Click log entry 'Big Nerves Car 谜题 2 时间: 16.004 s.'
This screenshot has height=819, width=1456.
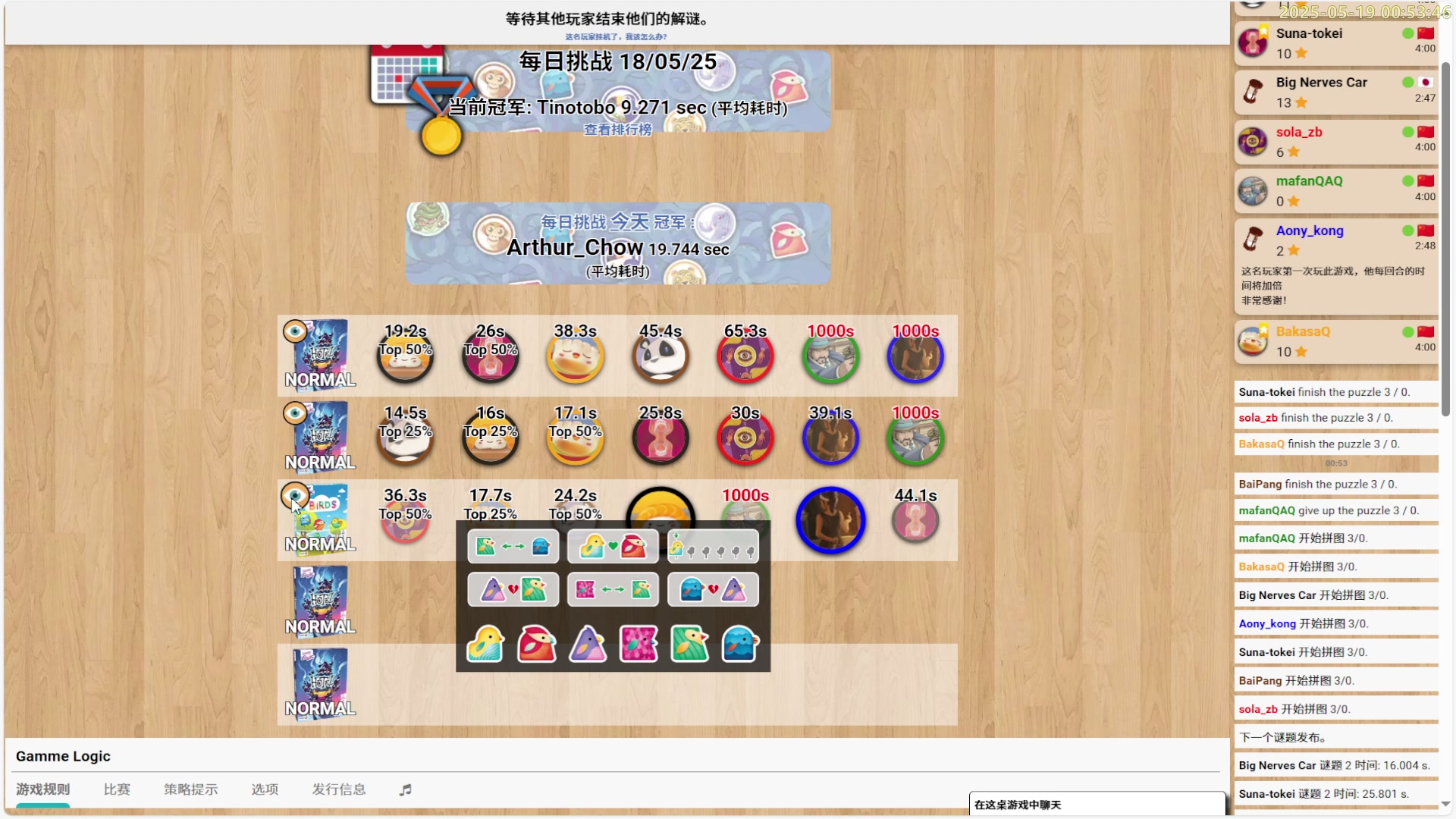click(1336, 766)
